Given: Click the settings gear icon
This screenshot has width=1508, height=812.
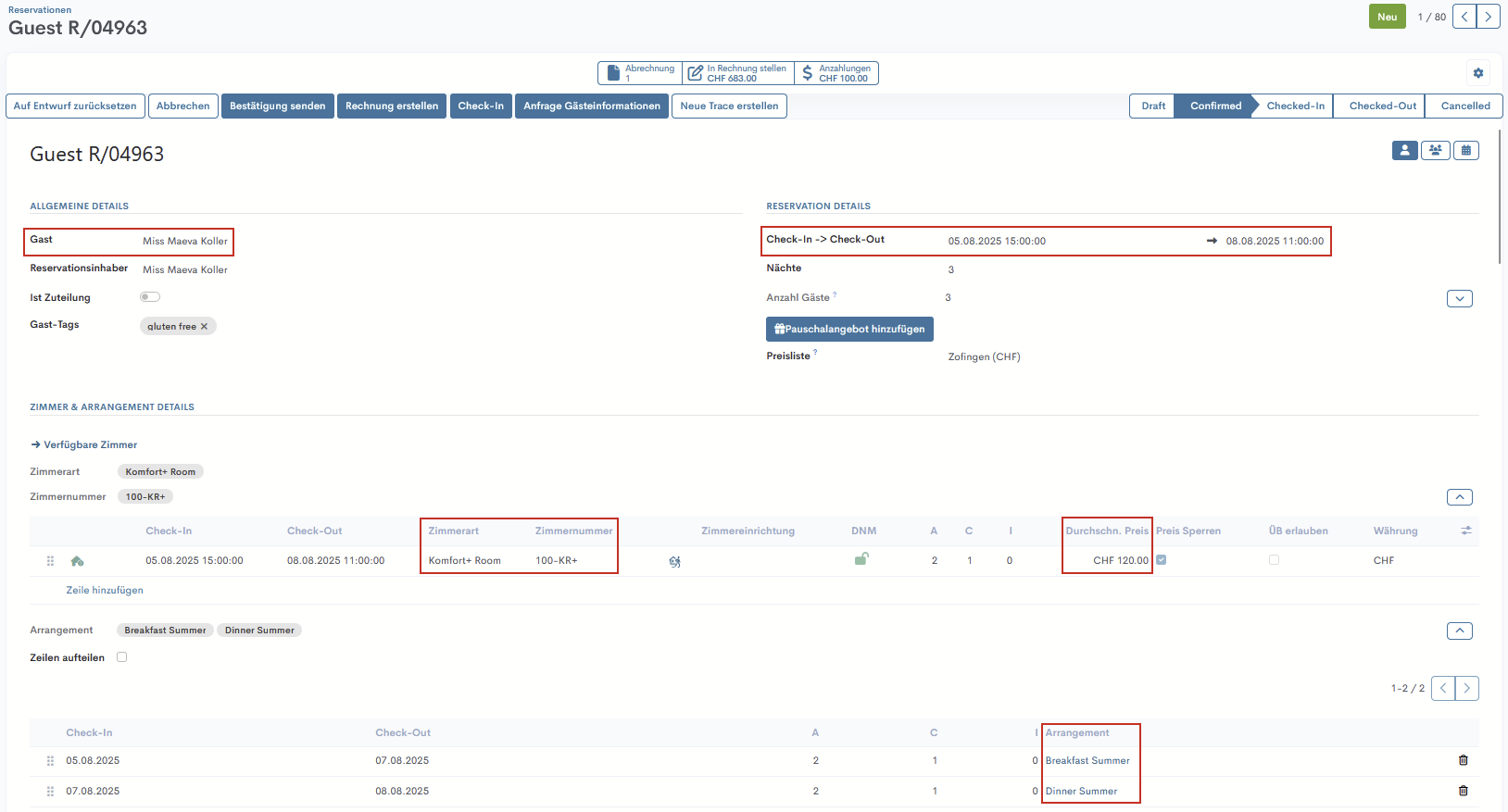Looking at the screenshot, I should (1477, 73).
